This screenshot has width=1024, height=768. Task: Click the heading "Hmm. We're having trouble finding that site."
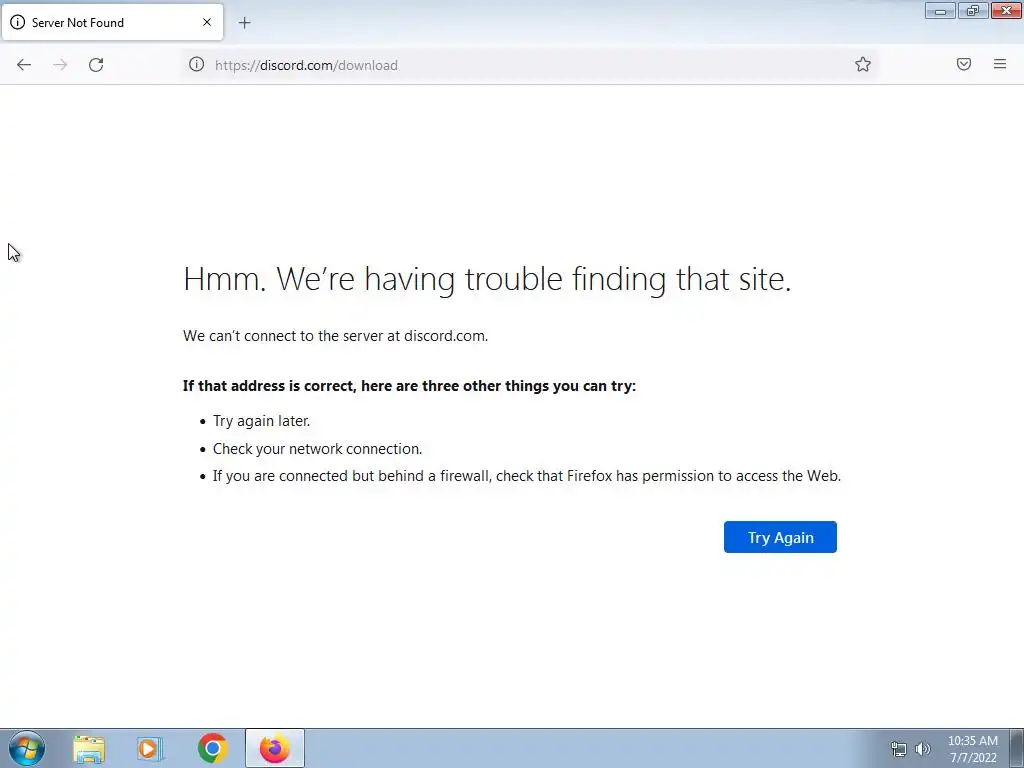[487, 280]
